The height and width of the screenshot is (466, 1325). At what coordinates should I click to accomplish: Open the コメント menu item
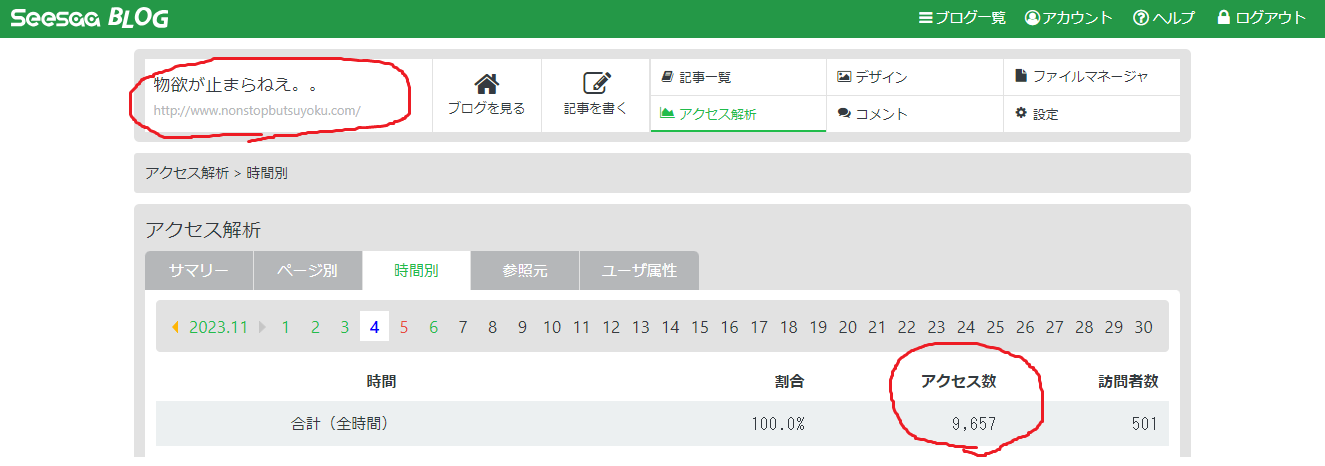(x=915, y=113)
